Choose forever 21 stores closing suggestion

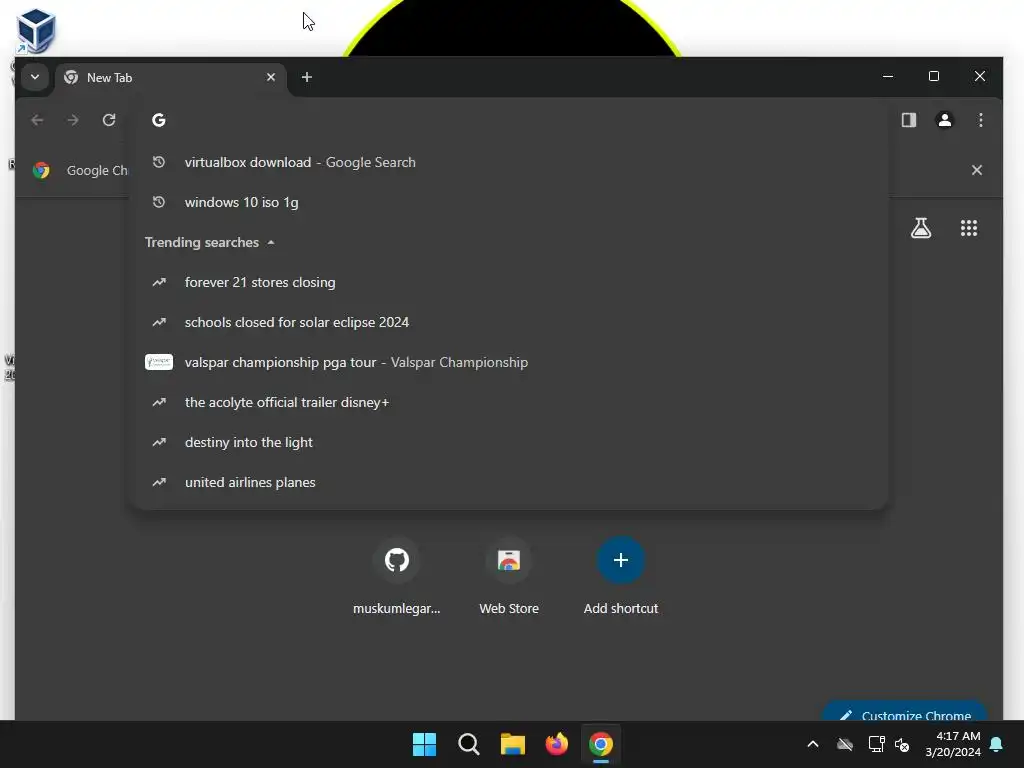tap(509, 283)
